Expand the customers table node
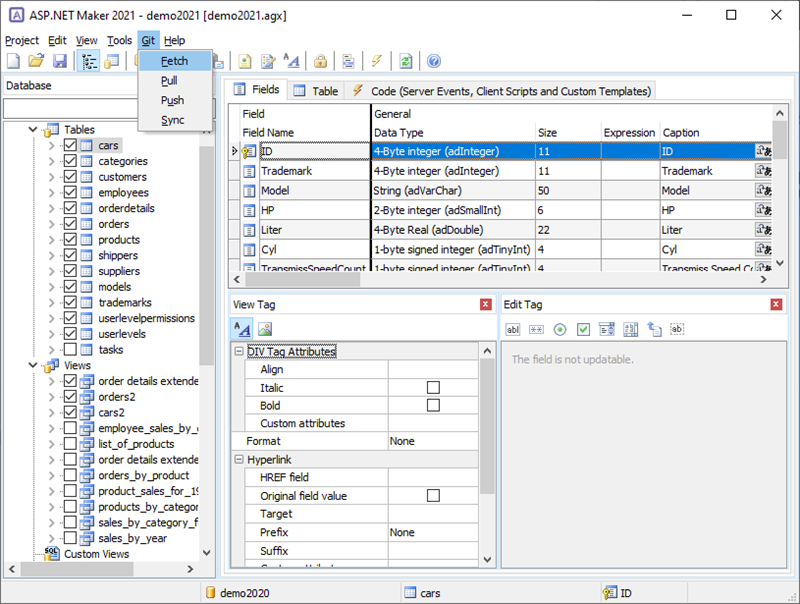The image size is (800, 604). 52,177
